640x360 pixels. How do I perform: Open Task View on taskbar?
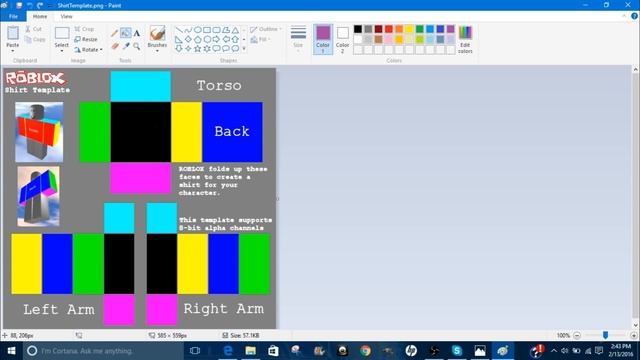click(195, 351)
